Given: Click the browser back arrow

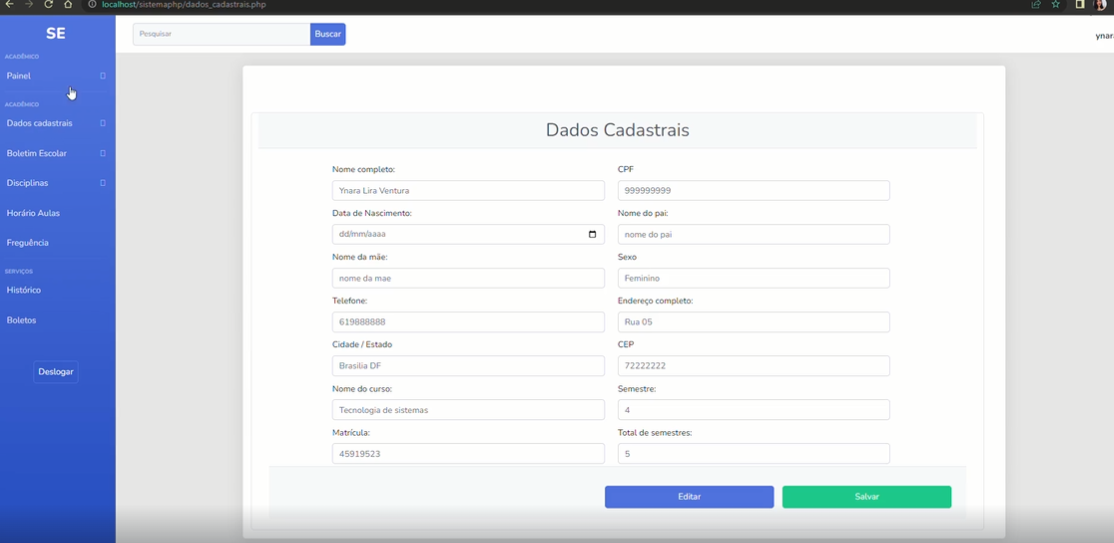Looking at the screenshot, I should click(9, 5).
